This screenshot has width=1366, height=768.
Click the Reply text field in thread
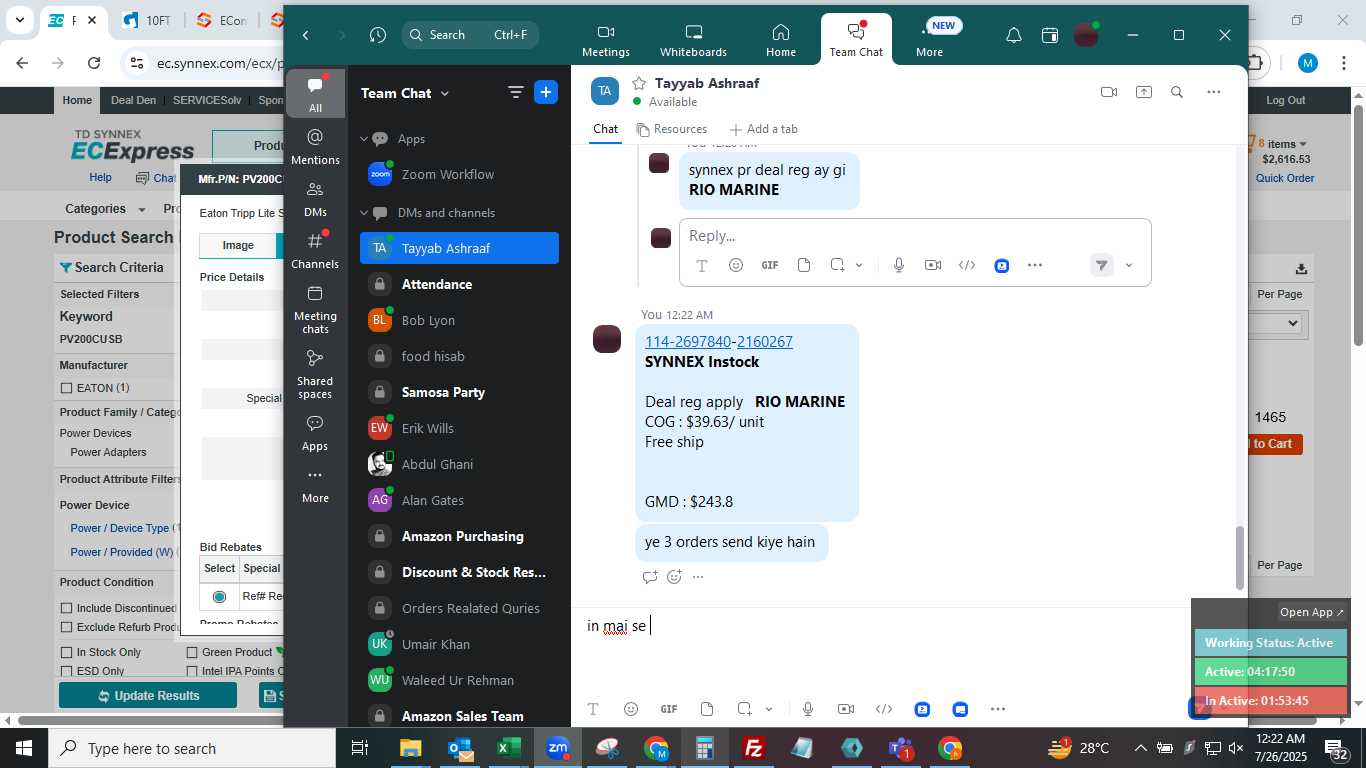coord(915,236)
